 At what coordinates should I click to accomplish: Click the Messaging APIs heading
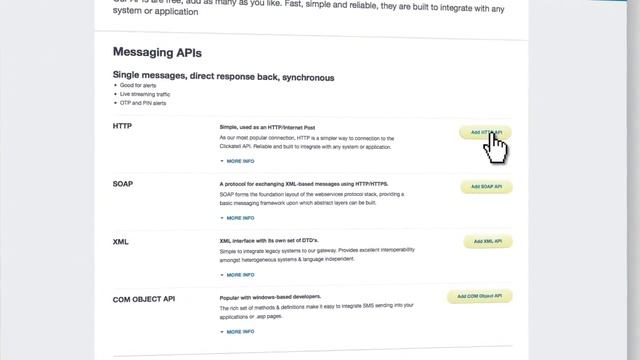(157, 52)
